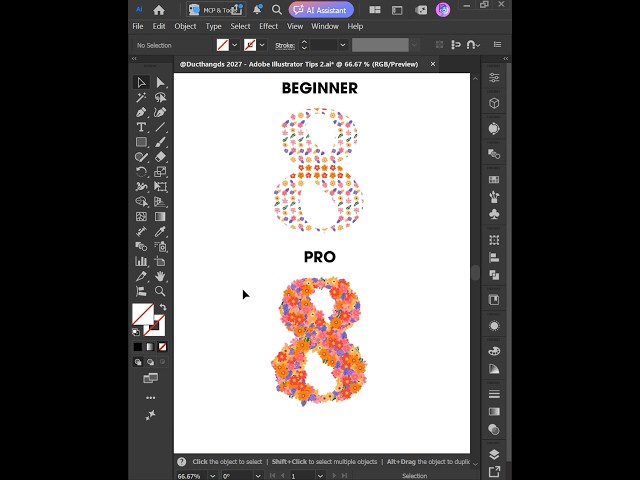Select the Hand tool
The width and height of the screenshot is (640, 480).
(x=160, y=276)
